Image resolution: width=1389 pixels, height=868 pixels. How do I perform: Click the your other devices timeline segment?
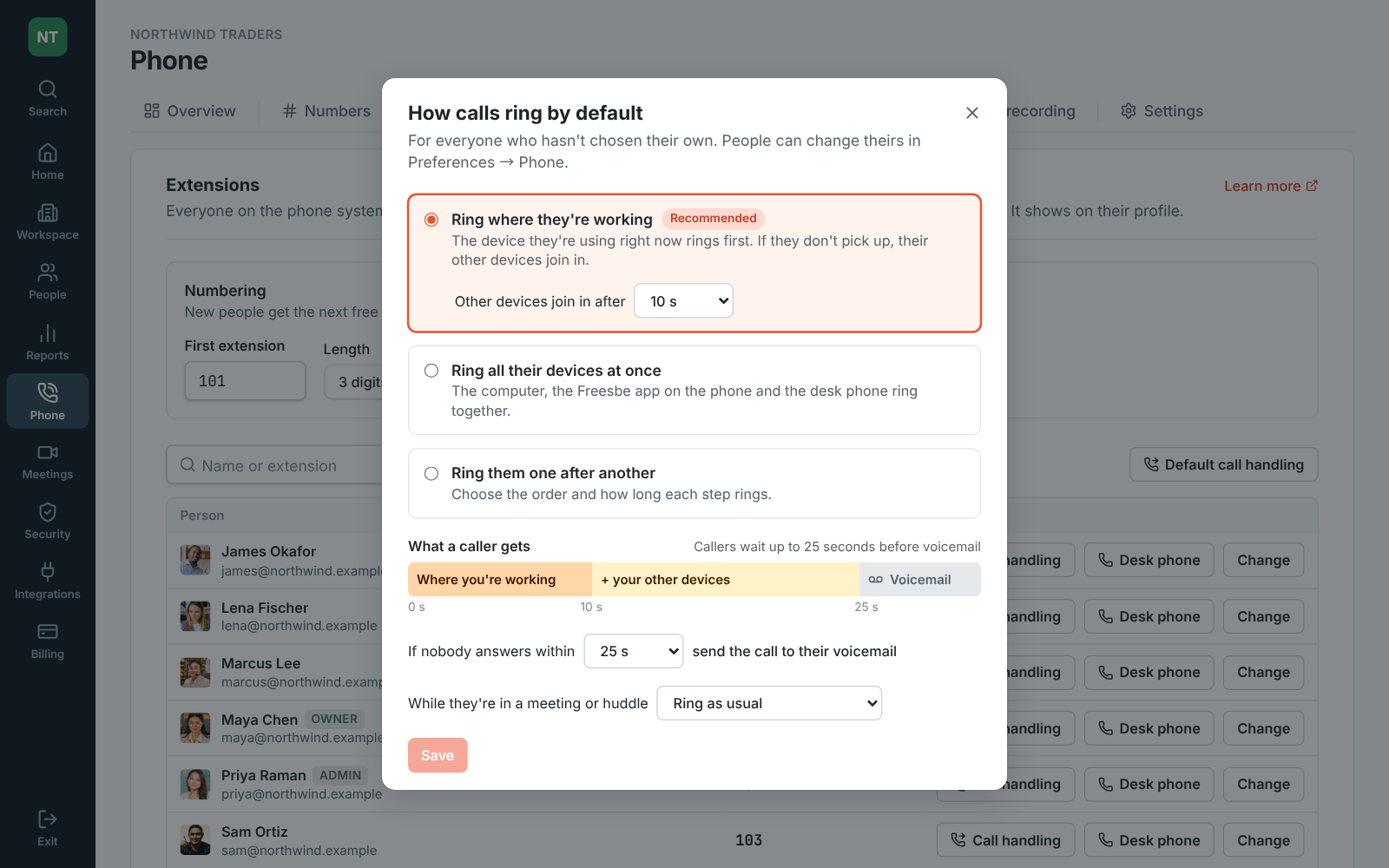pyautogui.click(x=726, y=580)
